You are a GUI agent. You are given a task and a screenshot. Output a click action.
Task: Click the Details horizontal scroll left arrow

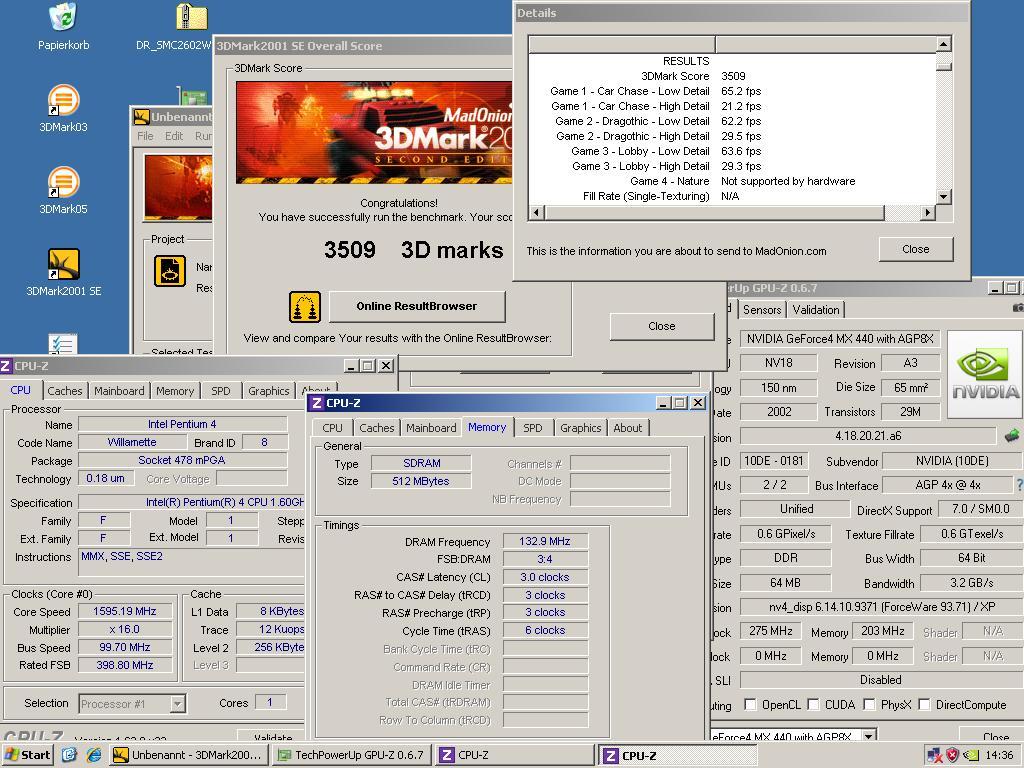(x=537, y=212)
